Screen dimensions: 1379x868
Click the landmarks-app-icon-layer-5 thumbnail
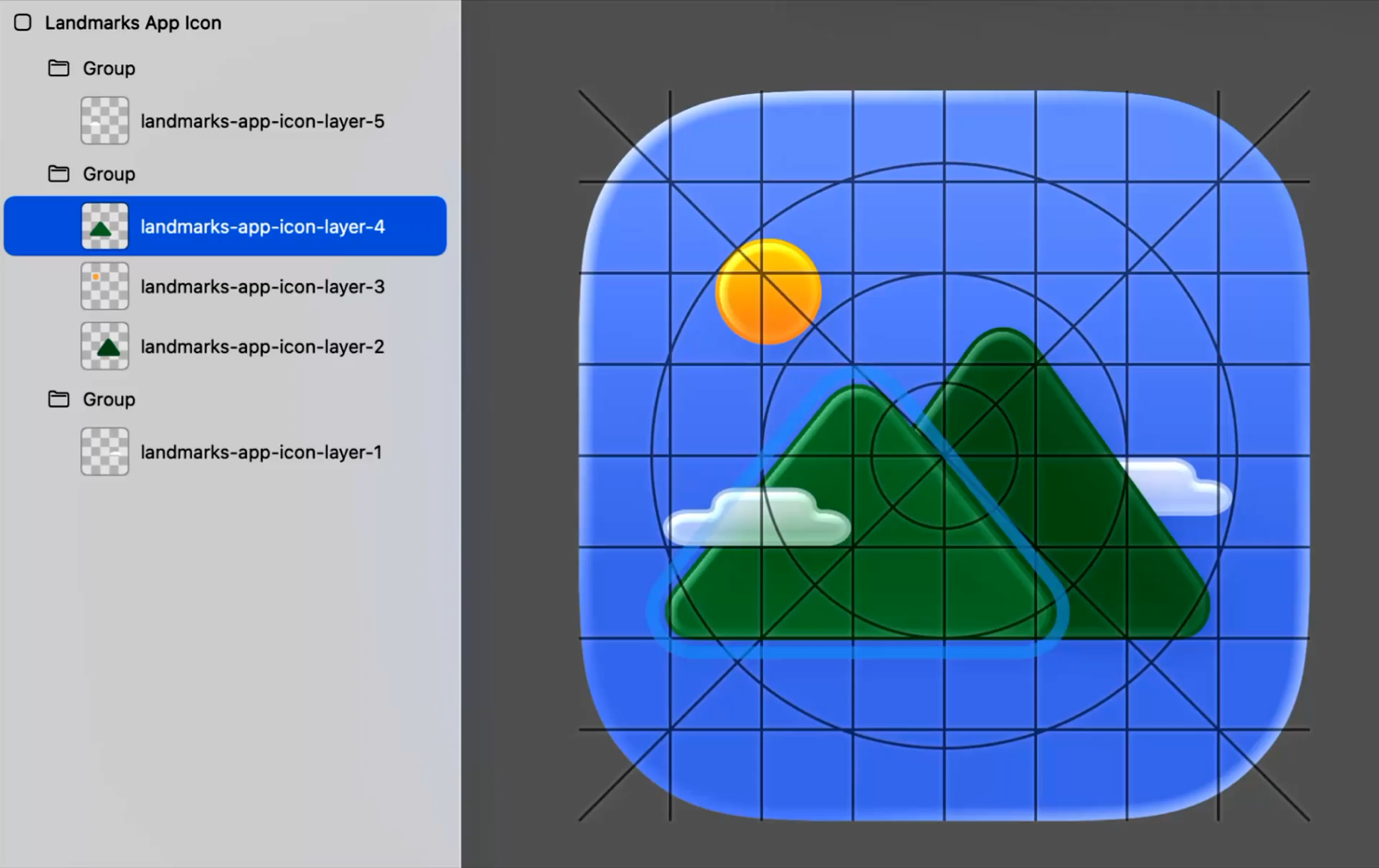(104, 121)
